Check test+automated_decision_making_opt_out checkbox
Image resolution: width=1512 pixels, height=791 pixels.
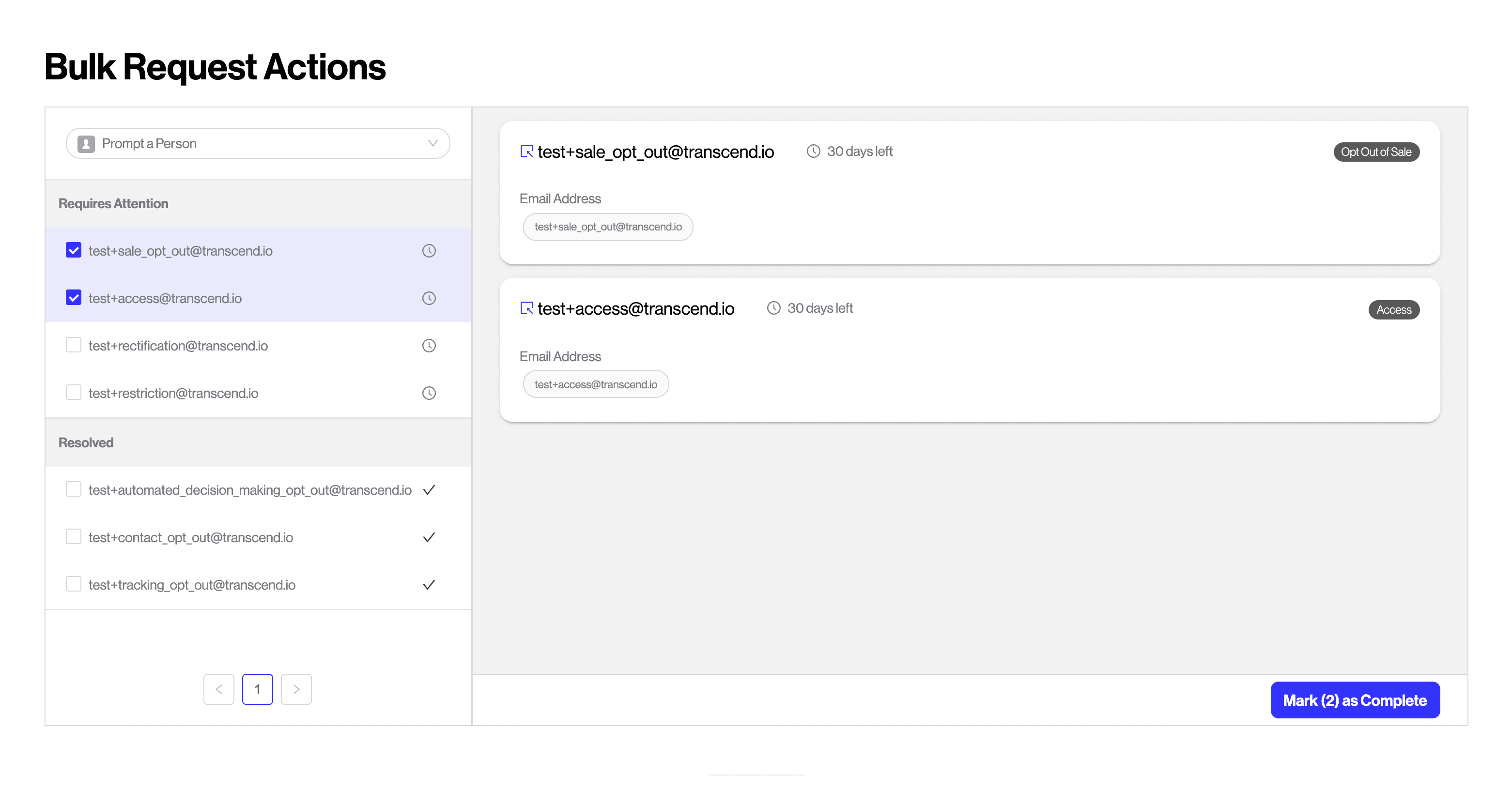73,489
